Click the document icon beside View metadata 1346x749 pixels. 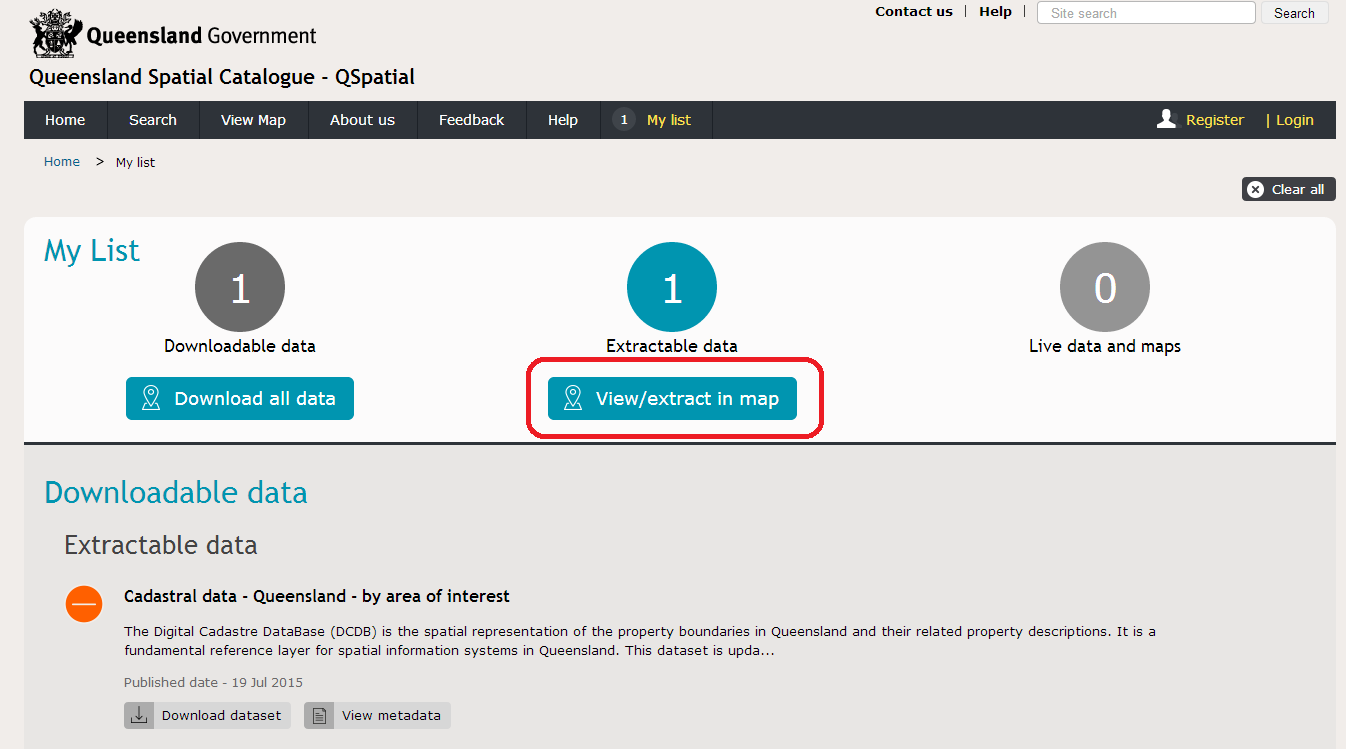coord(319,715)
